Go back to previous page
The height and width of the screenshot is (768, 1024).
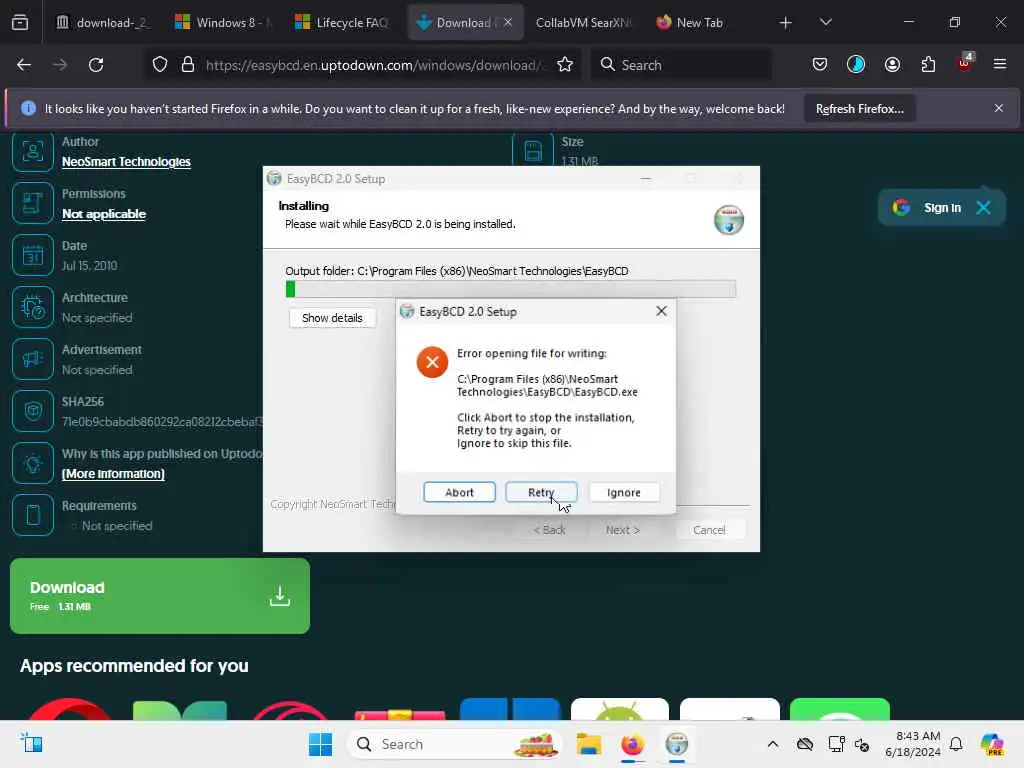(x=24, y=65)
